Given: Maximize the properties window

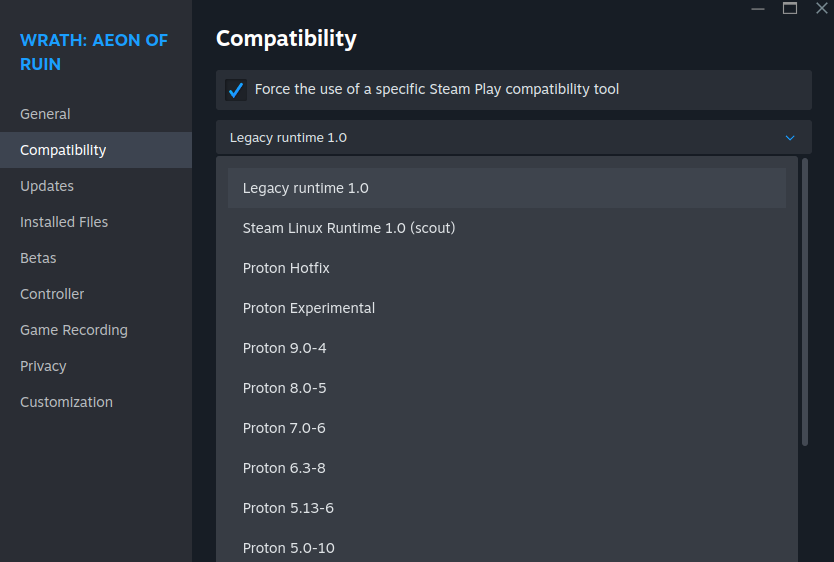Looking at the screenshot, I should [x=790, y=8].
